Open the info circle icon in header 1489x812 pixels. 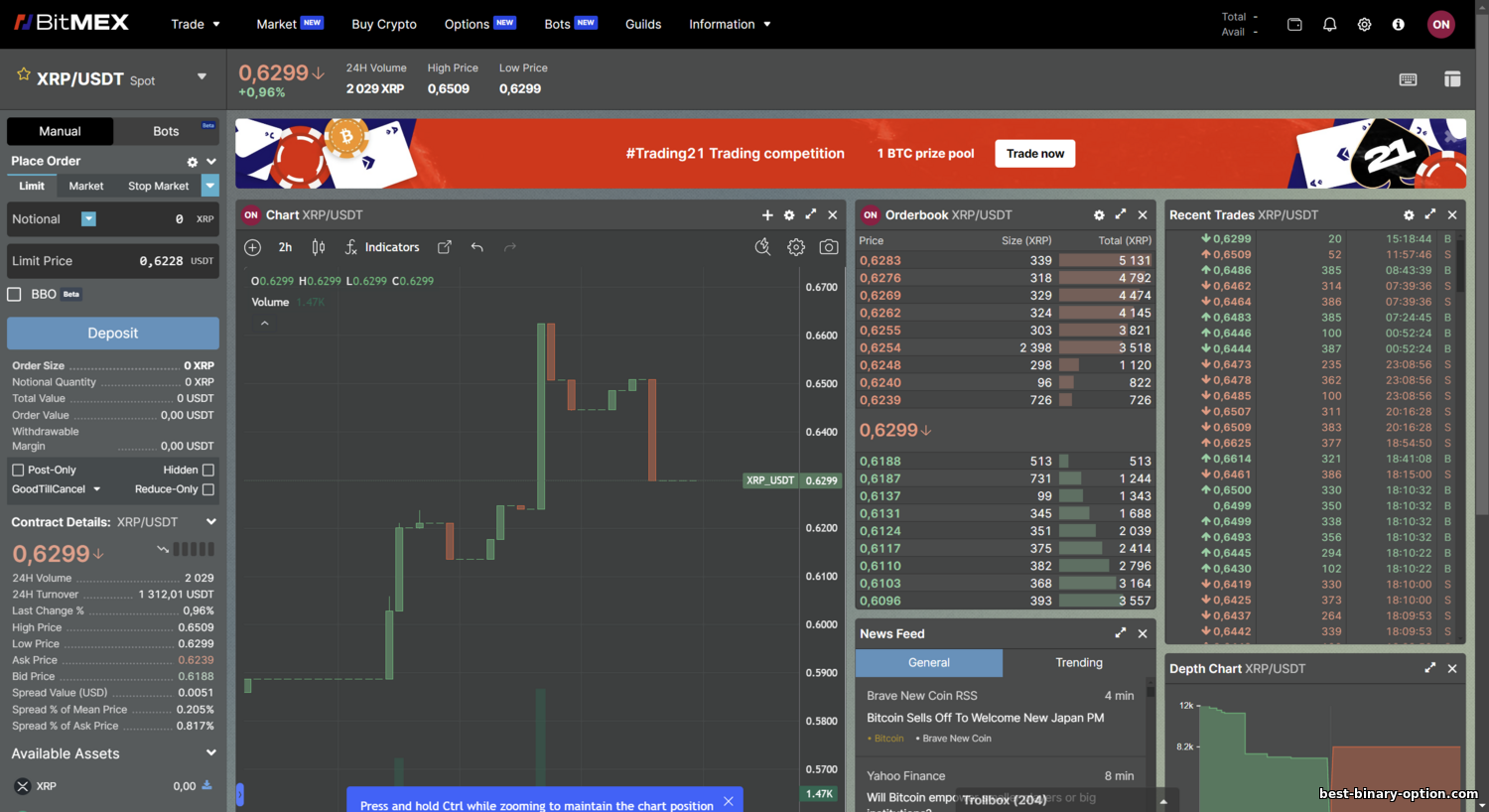1398,24
